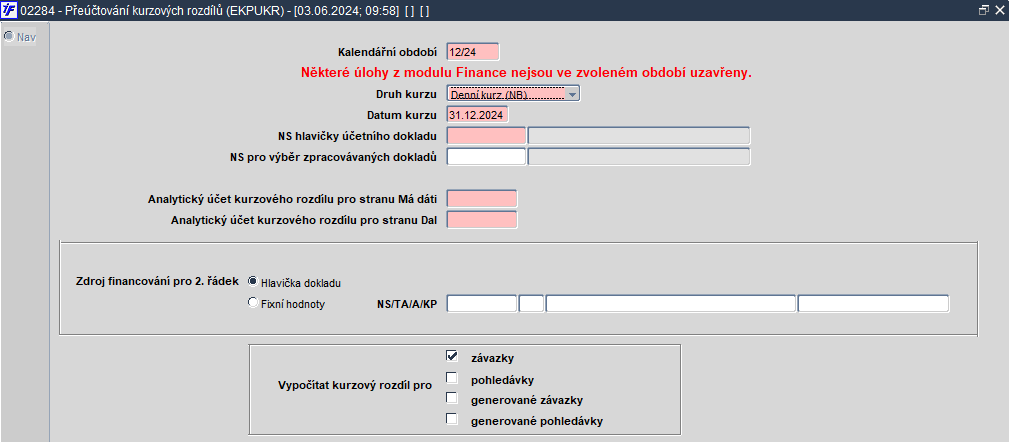Click the last NS/TA/A/KP field
The image size is (1009, 442).
pyautogui.click(x=873, y=304)
